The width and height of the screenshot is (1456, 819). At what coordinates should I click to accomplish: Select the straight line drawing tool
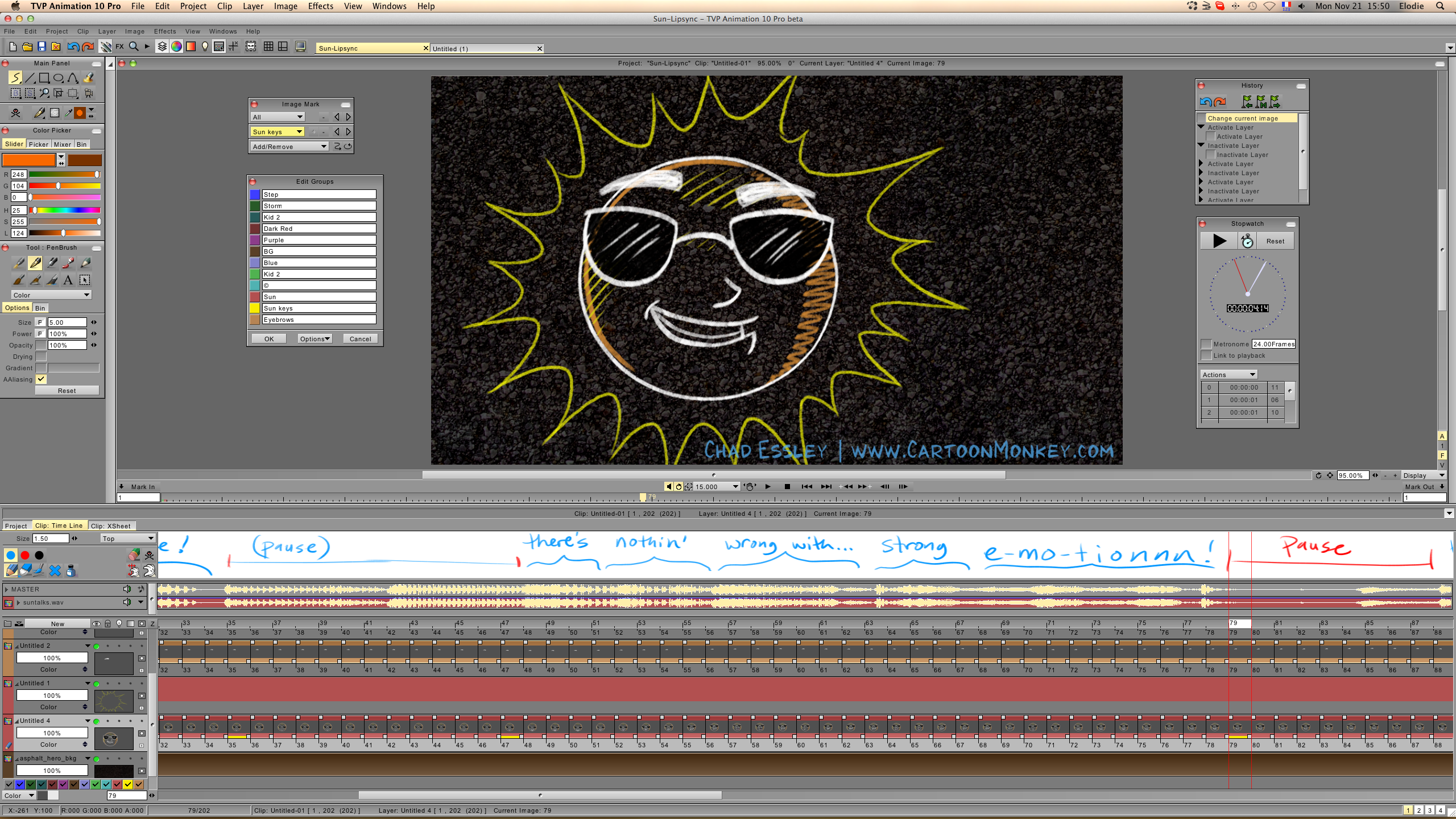tap(30, 78)
